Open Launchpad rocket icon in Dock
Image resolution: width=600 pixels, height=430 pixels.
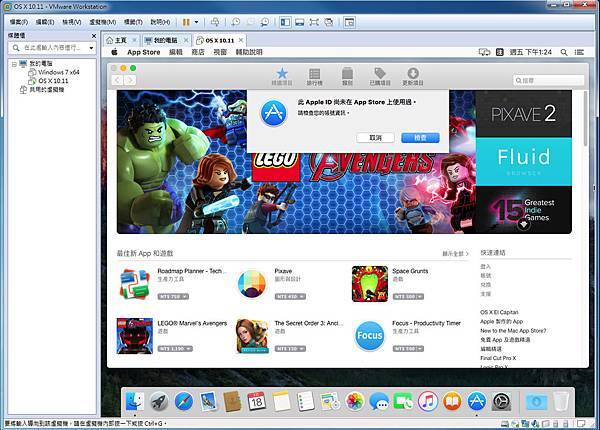pyautogui.click(x=159, y=402)
